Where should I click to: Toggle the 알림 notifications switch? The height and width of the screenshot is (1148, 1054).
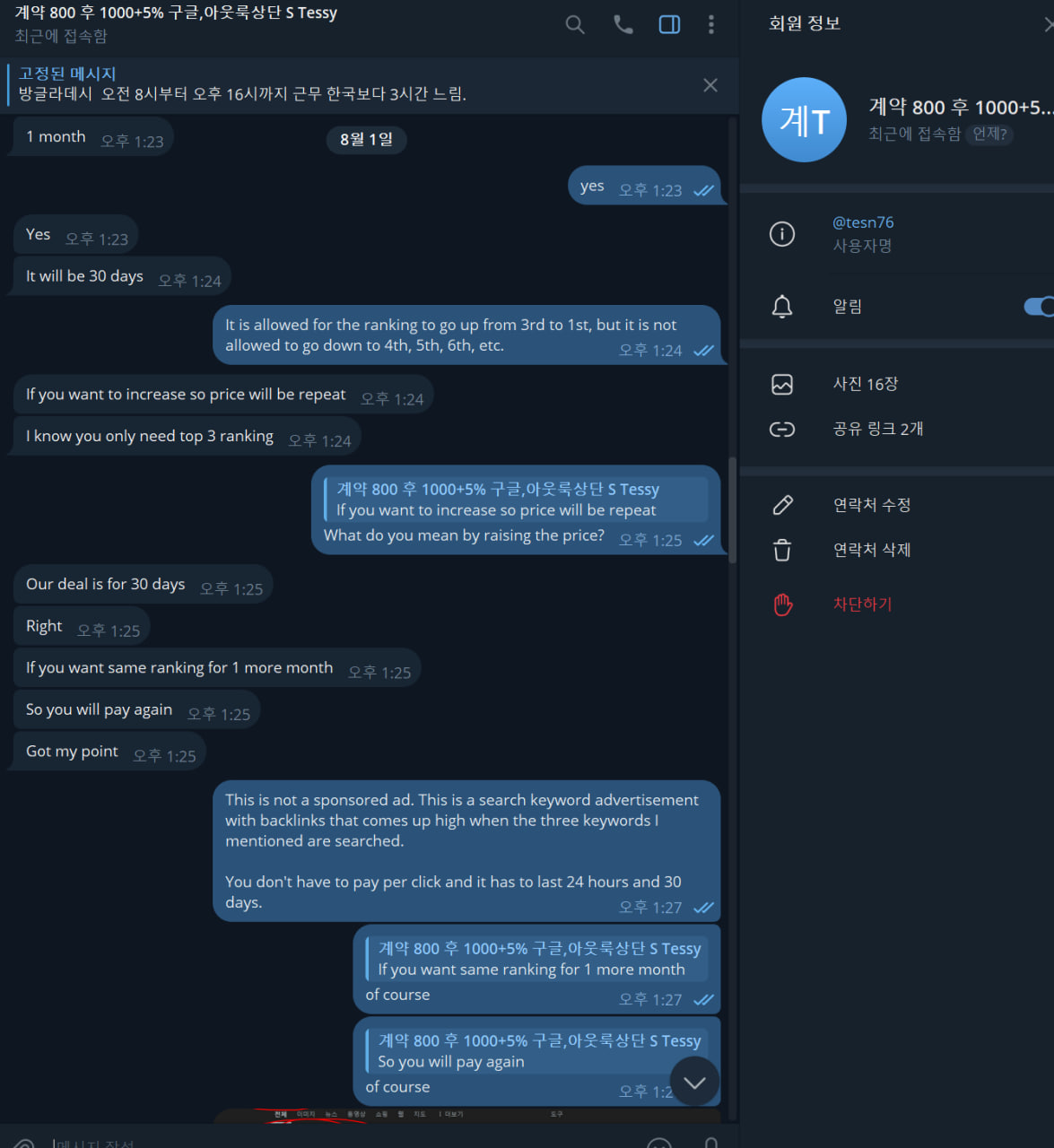(1039, 307)
